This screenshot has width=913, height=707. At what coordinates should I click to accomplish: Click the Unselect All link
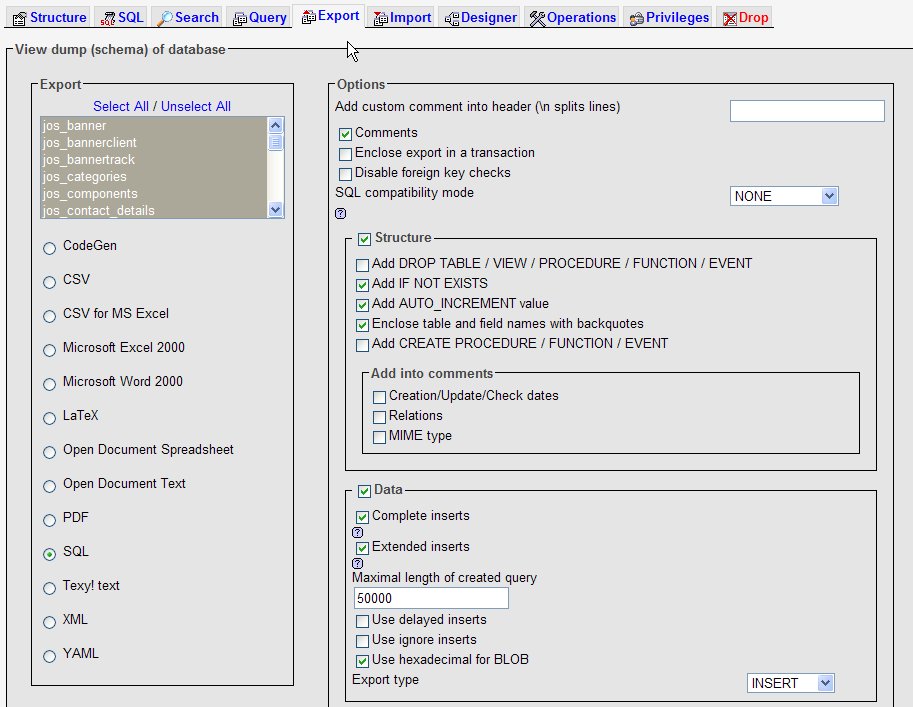click(196, 107)
